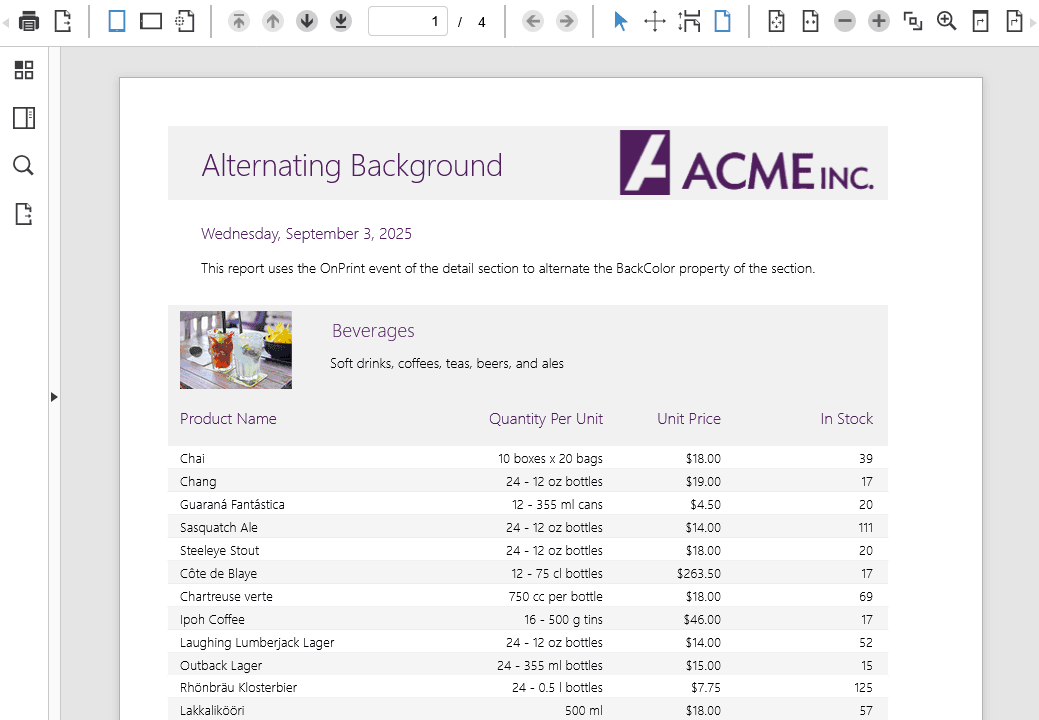This screenshot has height=720, width=1039.
Task: Go to the previous page
Action: tap(273, 21)
